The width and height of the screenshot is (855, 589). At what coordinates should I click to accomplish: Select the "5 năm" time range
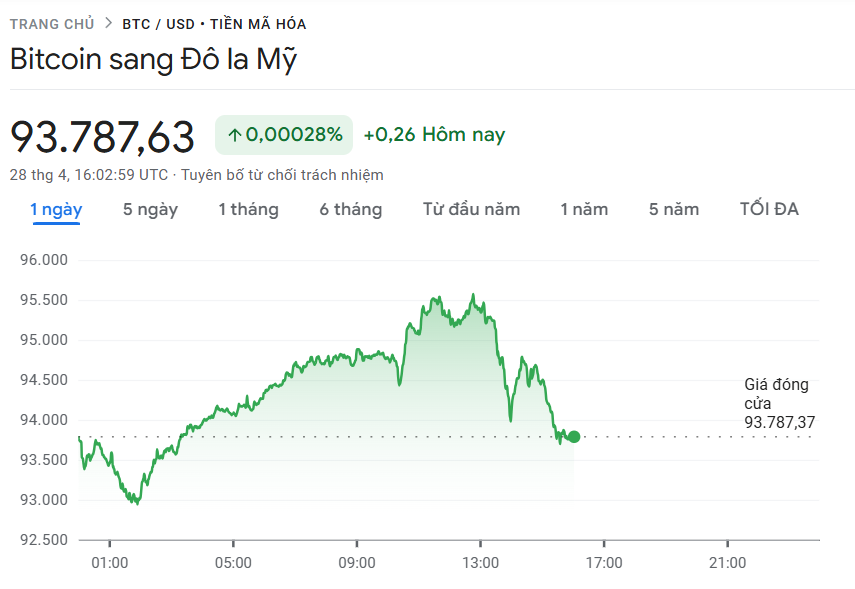tap(672, 209)
